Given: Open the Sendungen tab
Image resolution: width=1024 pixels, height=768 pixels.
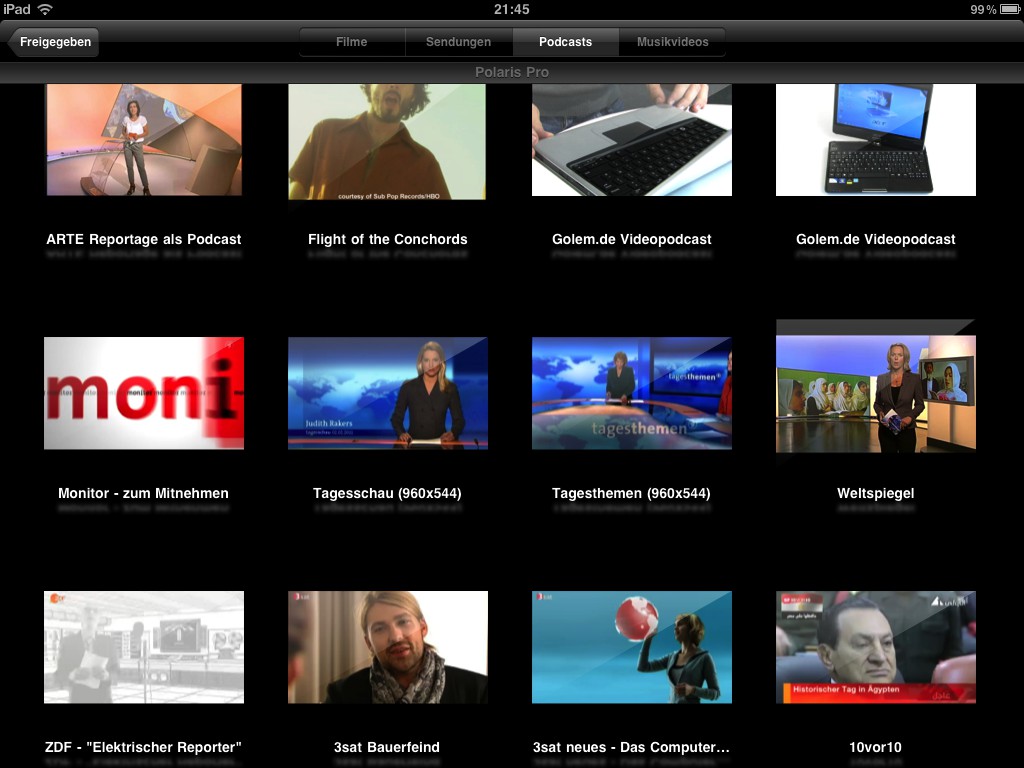Looking at the screenshot, I should pyautogui.click(x=458, y=42).
